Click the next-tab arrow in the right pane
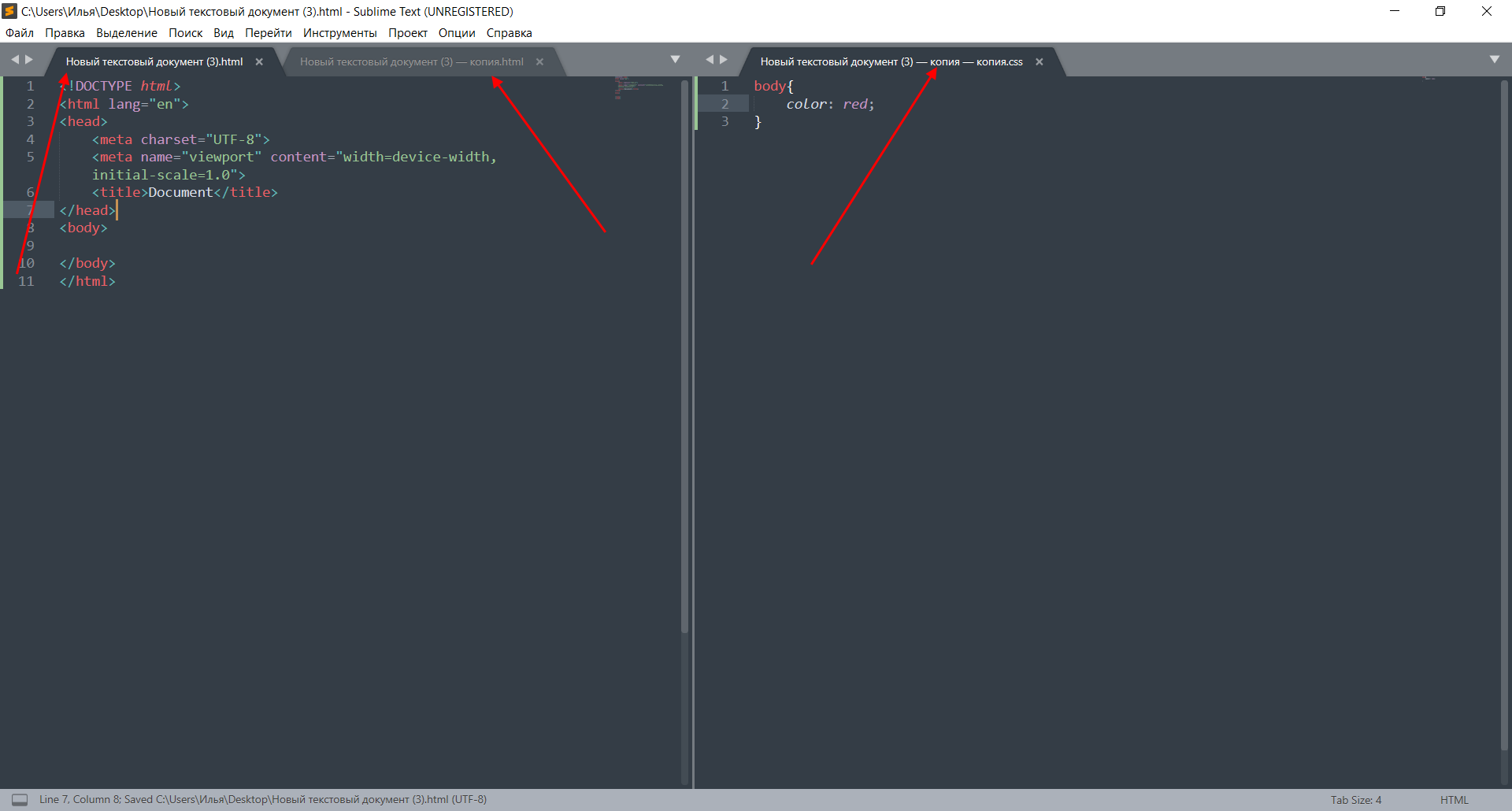 [x=724, y=58]
